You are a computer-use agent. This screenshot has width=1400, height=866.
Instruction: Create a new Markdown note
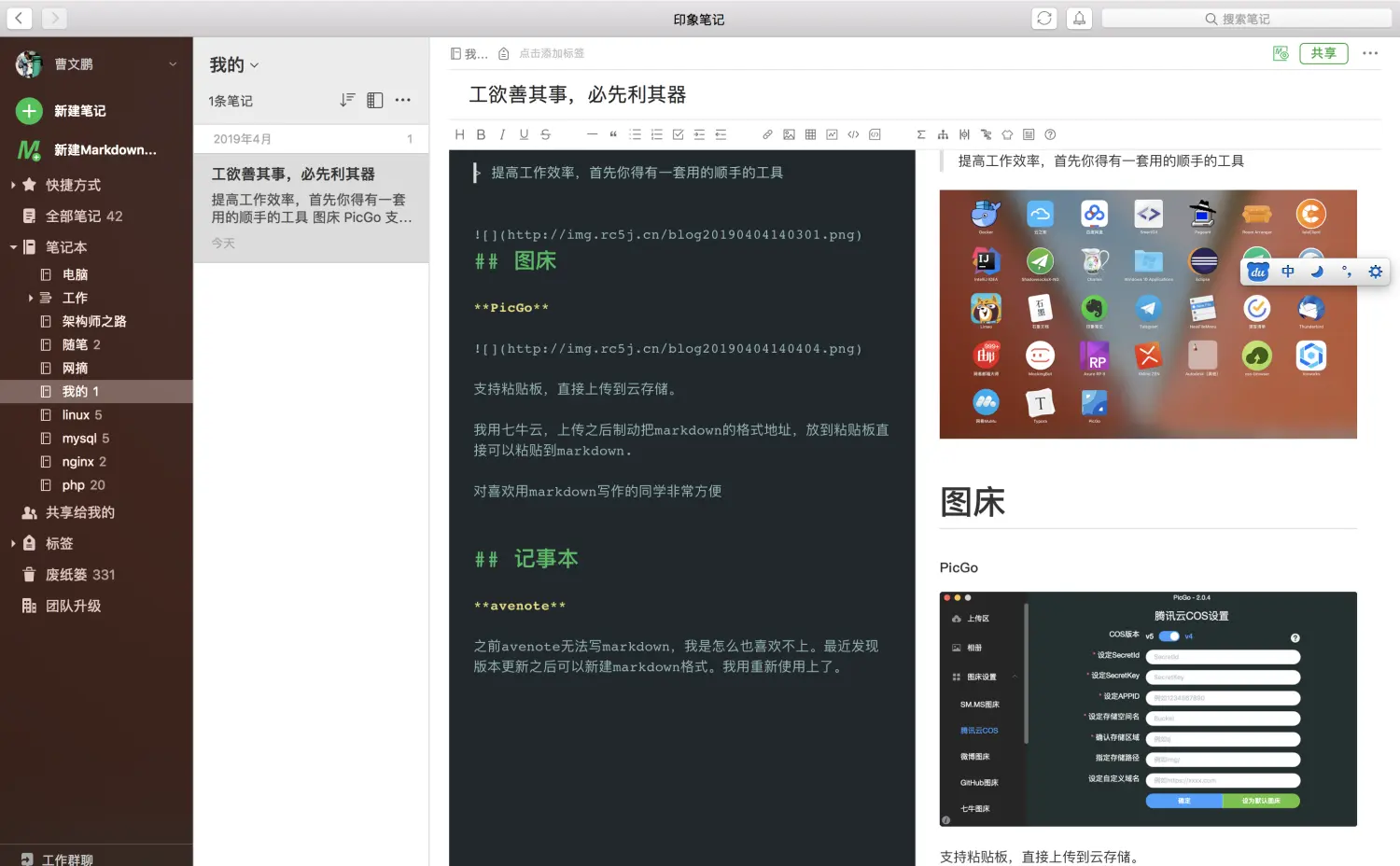click(x=87, y=150)
